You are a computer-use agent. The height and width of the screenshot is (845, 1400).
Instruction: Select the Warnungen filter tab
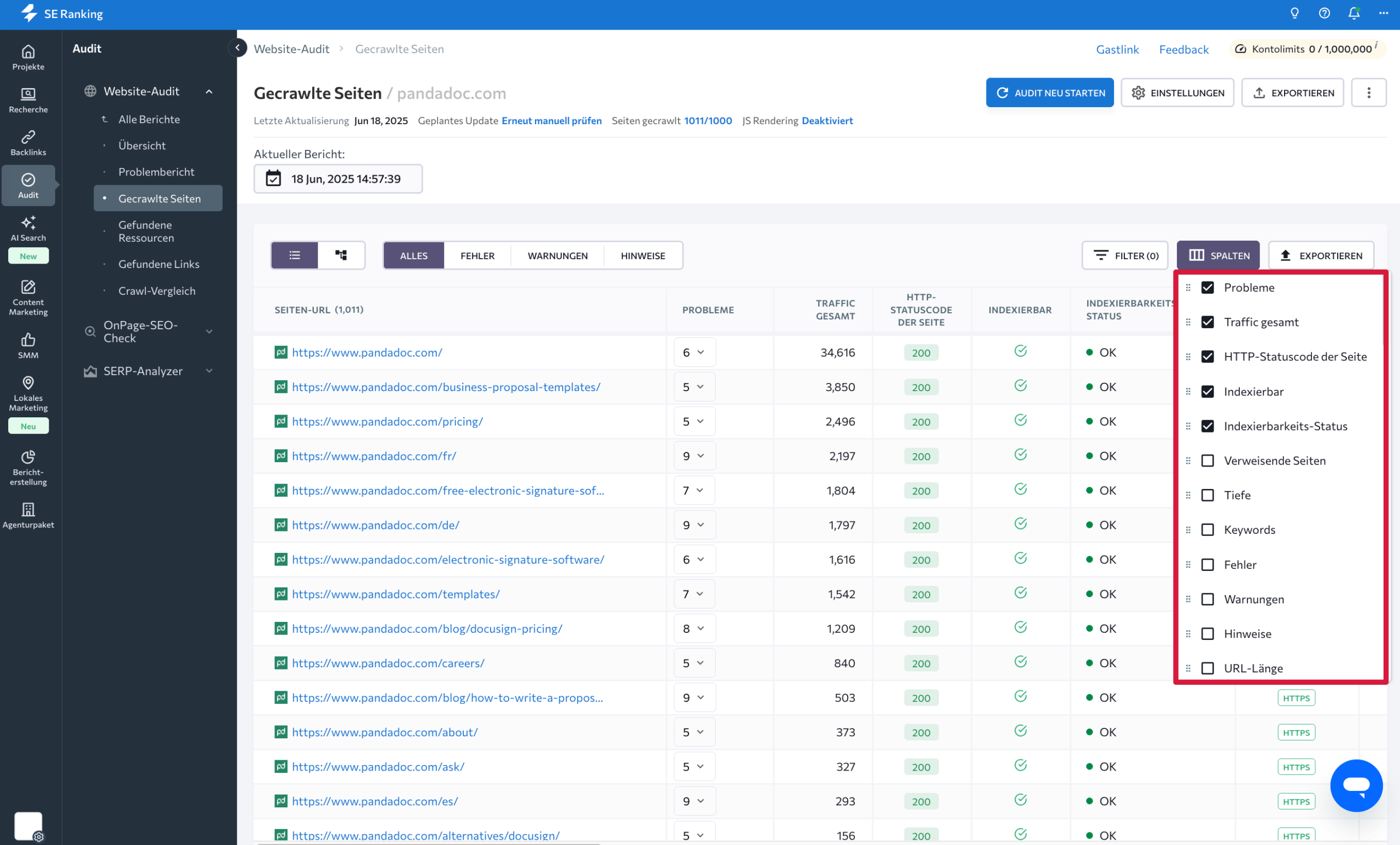point(557,255)
